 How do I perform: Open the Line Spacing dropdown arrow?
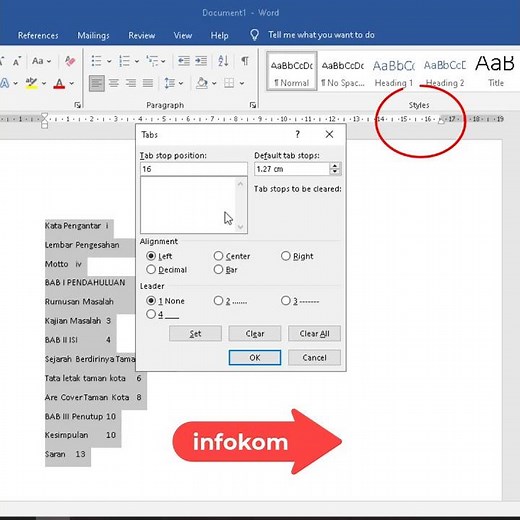tap(181, 83)
